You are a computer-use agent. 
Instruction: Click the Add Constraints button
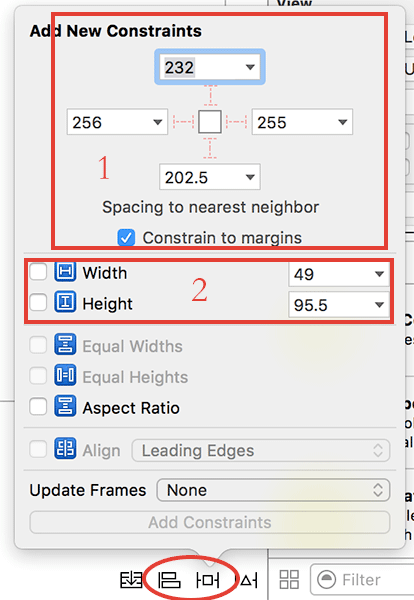coord(210,522)
